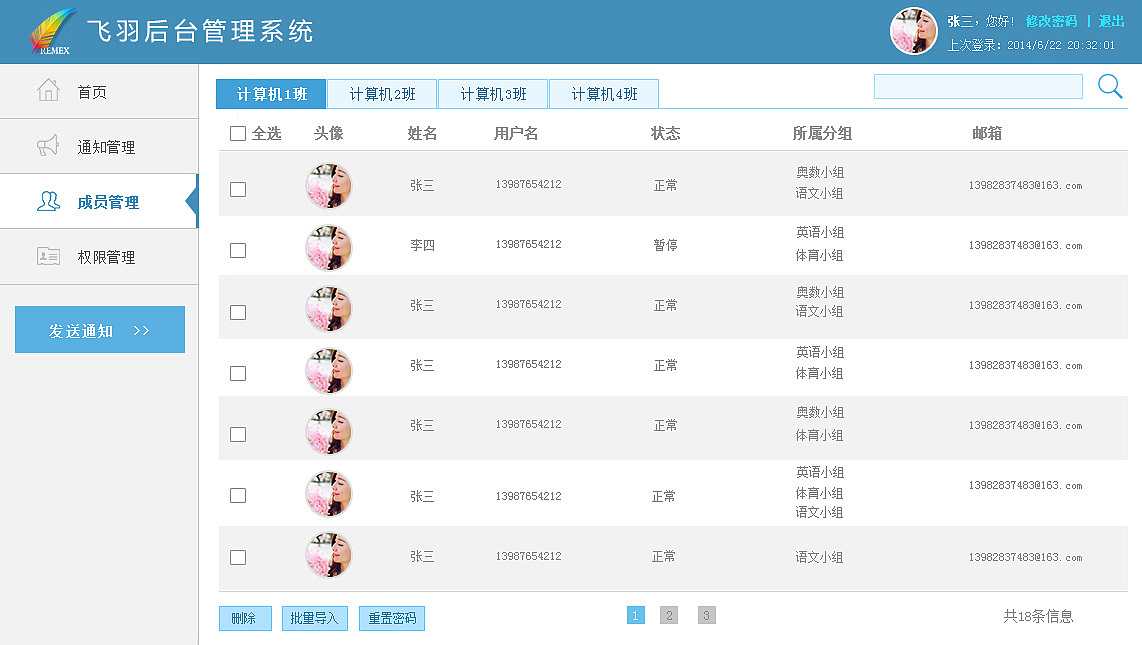Click the members icon for 成员管理

click(48, 201)
